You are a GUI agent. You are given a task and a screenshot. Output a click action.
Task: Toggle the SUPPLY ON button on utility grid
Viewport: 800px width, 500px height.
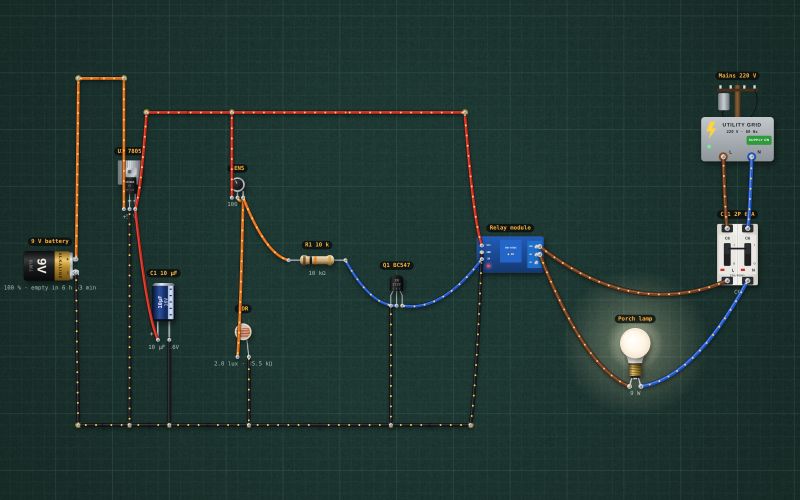(759, 140)
